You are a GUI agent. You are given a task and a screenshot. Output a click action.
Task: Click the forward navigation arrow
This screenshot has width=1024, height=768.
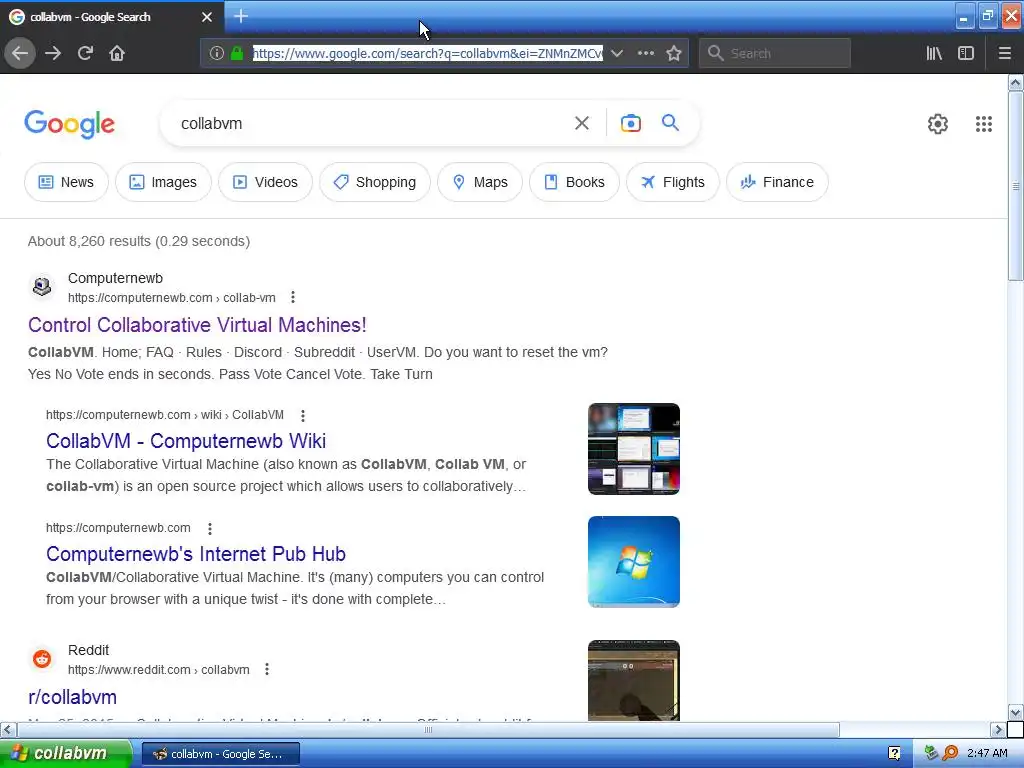click(53, 53)
